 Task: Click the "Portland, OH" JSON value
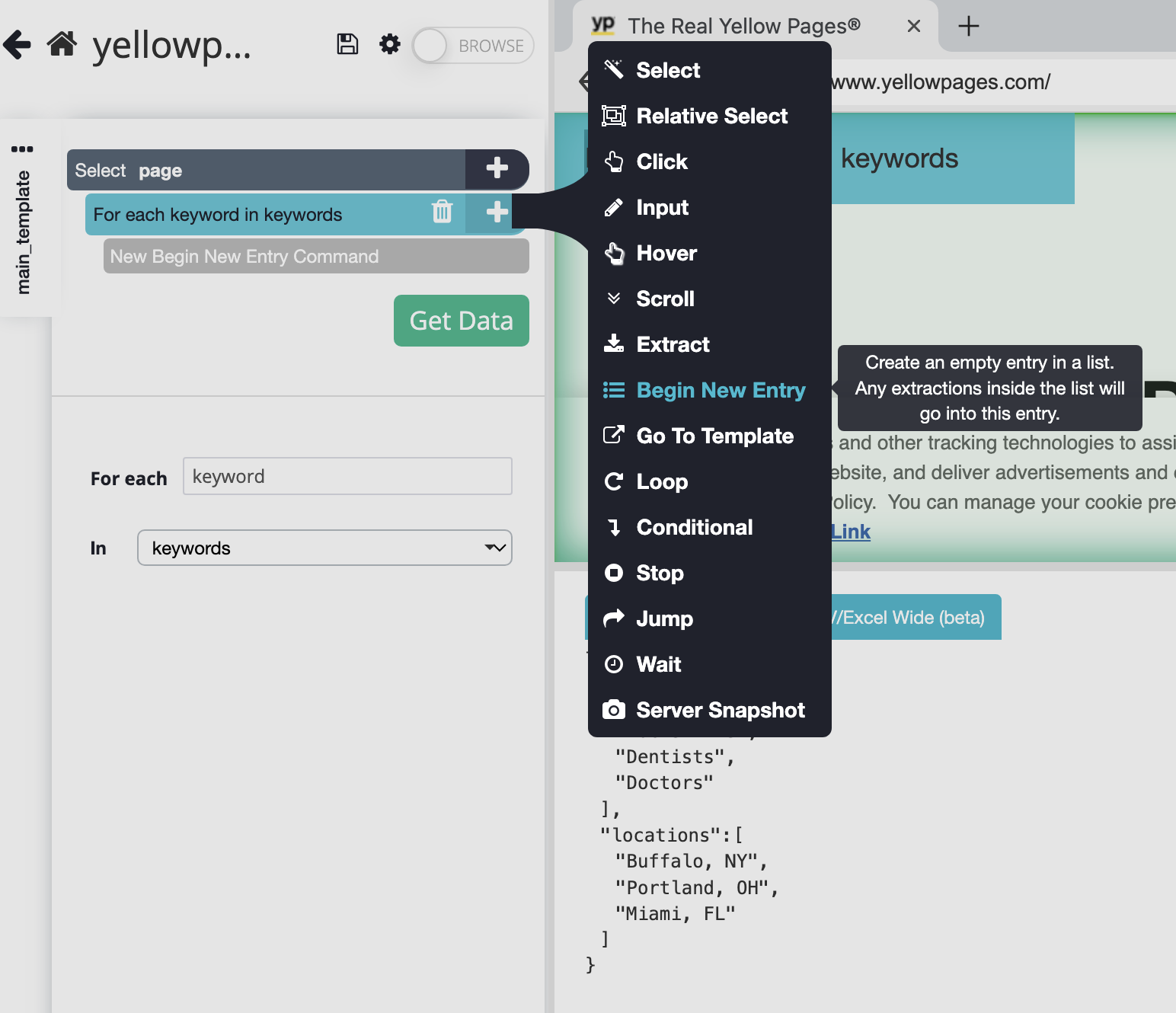pos(692,887)
